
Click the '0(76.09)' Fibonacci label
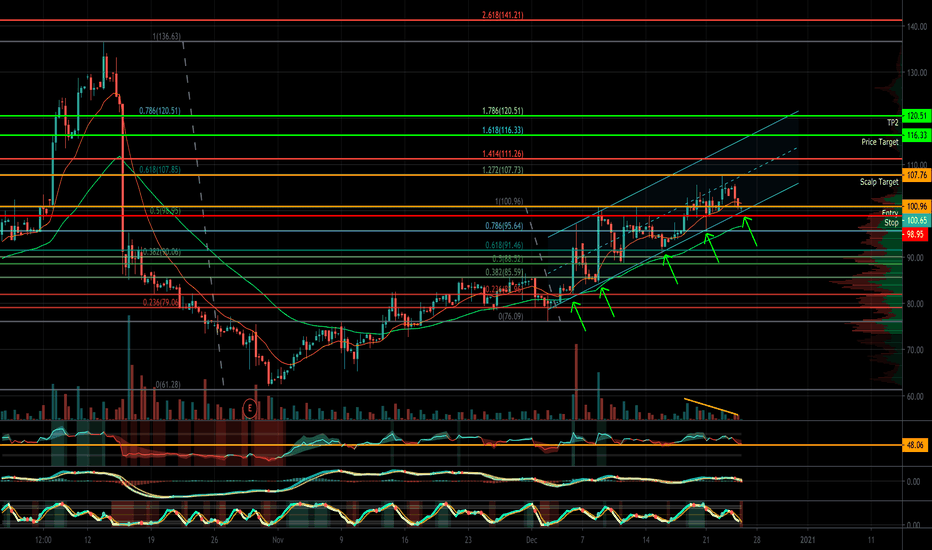pos(511,316)
